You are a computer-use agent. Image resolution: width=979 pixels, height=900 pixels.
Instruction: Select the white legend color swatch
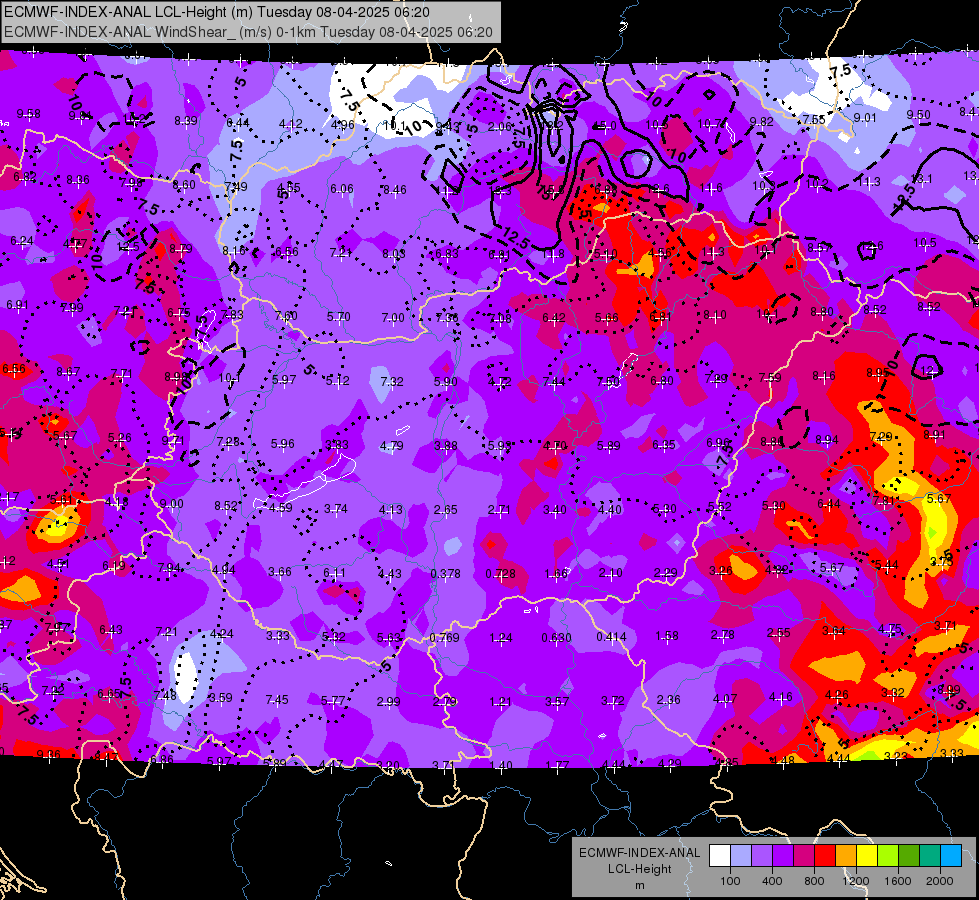[x=720, y=856]
